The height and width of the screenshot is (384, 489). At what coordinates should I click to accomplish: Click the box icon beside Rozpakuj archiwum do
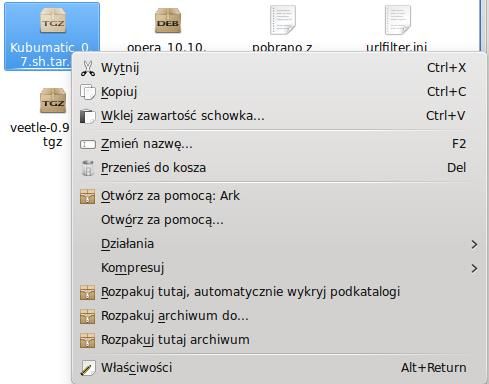[x=88, y=316]
